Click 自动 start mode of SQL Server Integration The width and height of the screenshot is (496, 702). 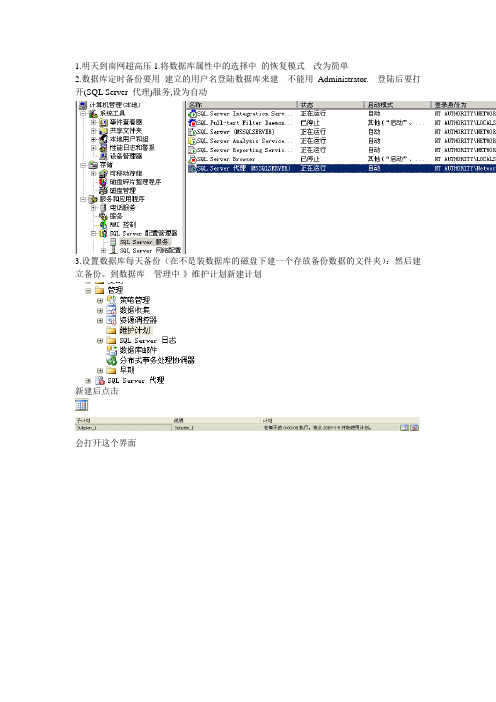coord(374,114)
